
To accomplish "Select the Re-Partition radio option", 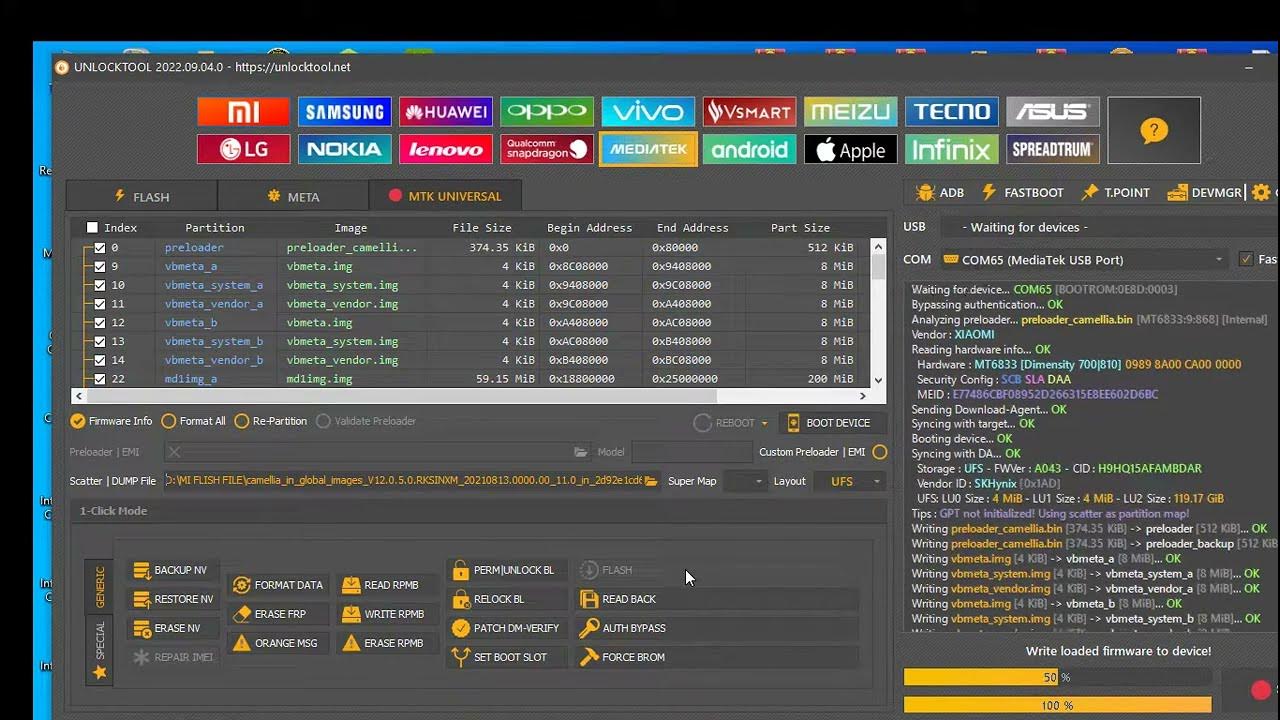I will coord(270,421).
